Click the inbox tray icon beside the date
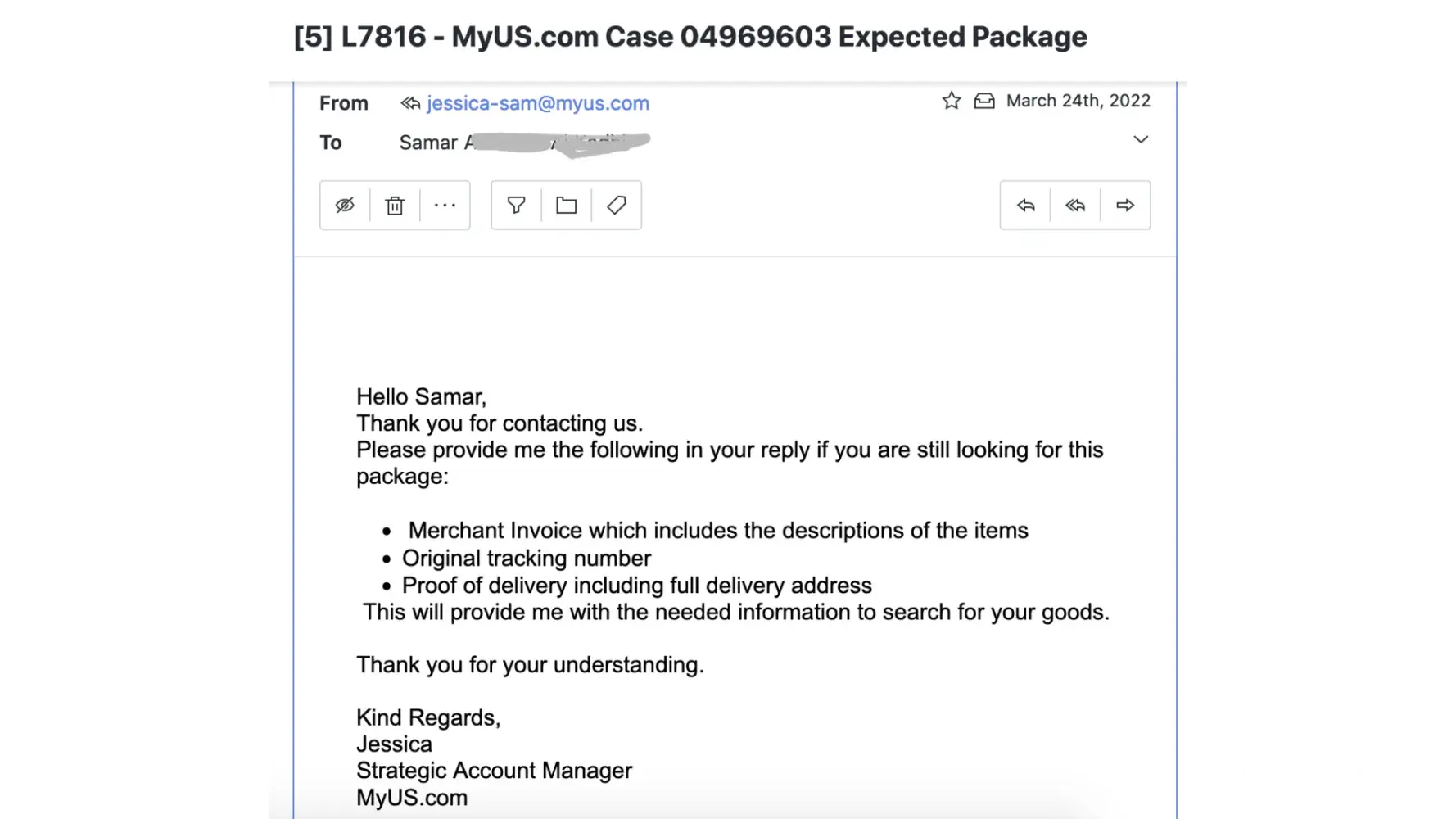Image resolution: width=1456 pixels, height=819 pixels. tap(984, 101)
